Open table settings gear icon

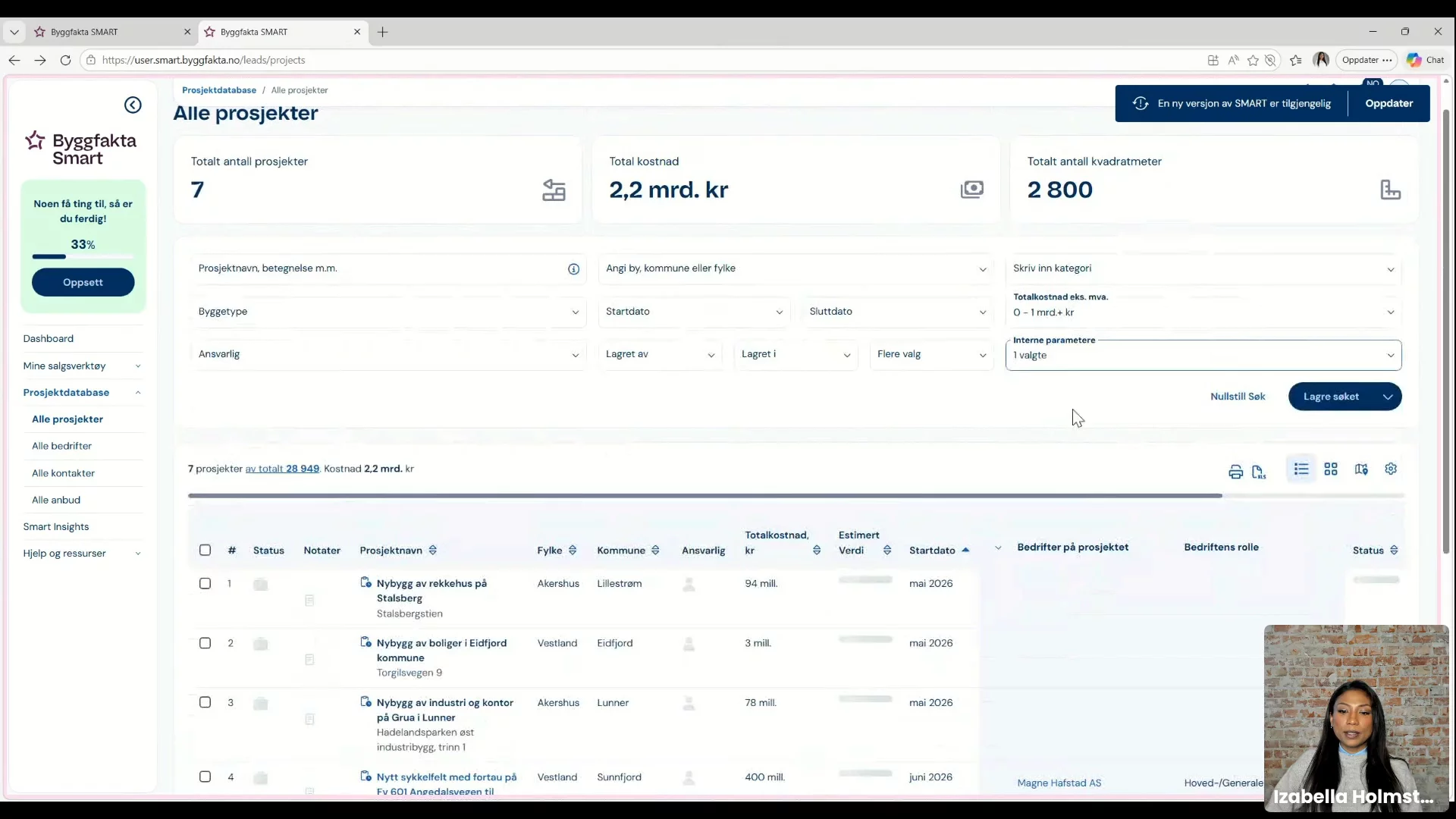pyautogui.click(x=1391, y=469)
